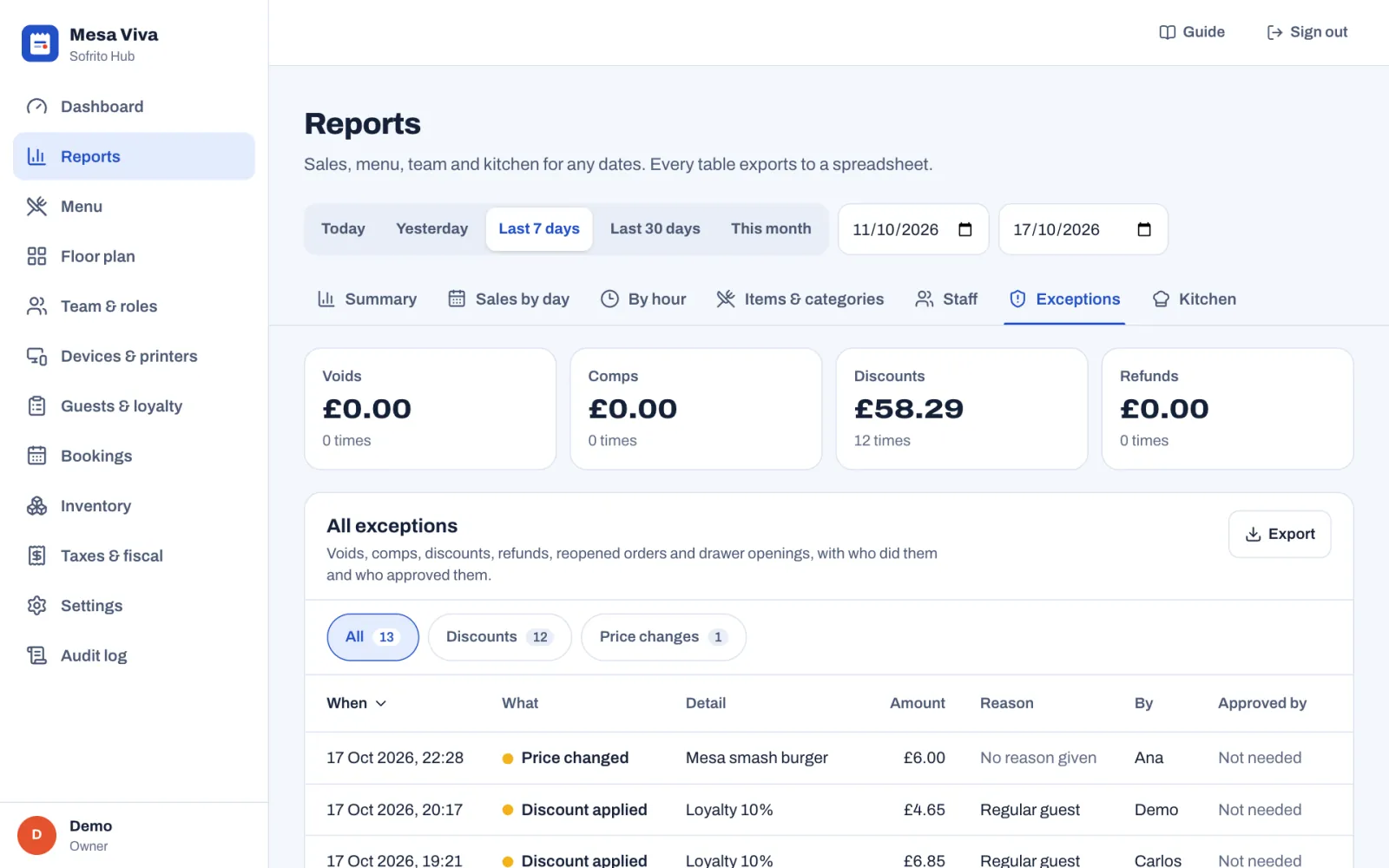
Task: Switch to the Staff tab
Action: pyautogui.click(x=946, y=299)
